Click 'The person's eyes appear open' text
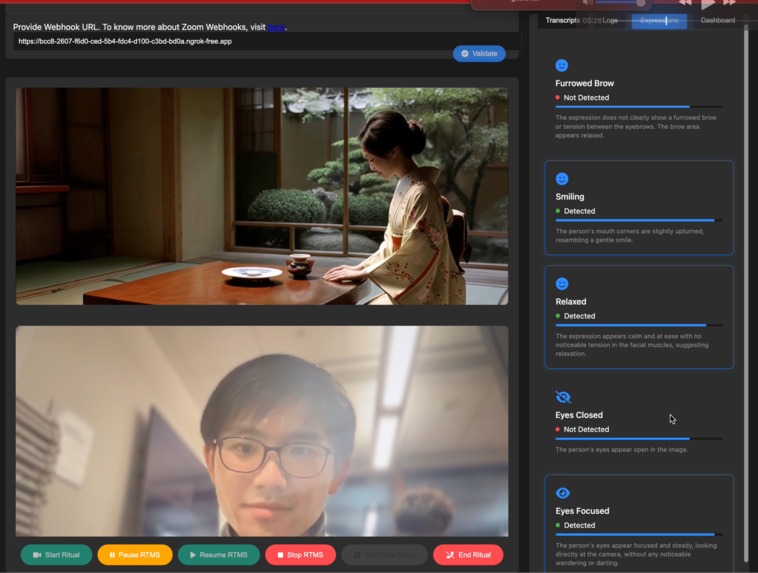 coord(621,450)
